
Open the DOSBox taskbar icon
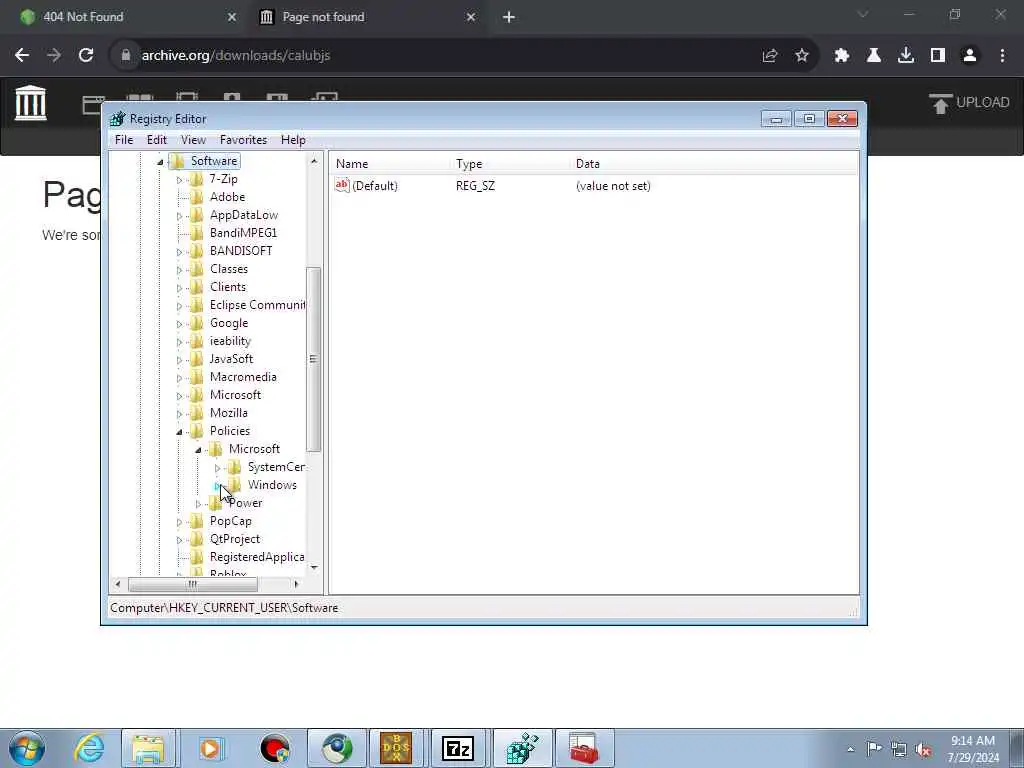pos(396,748)
